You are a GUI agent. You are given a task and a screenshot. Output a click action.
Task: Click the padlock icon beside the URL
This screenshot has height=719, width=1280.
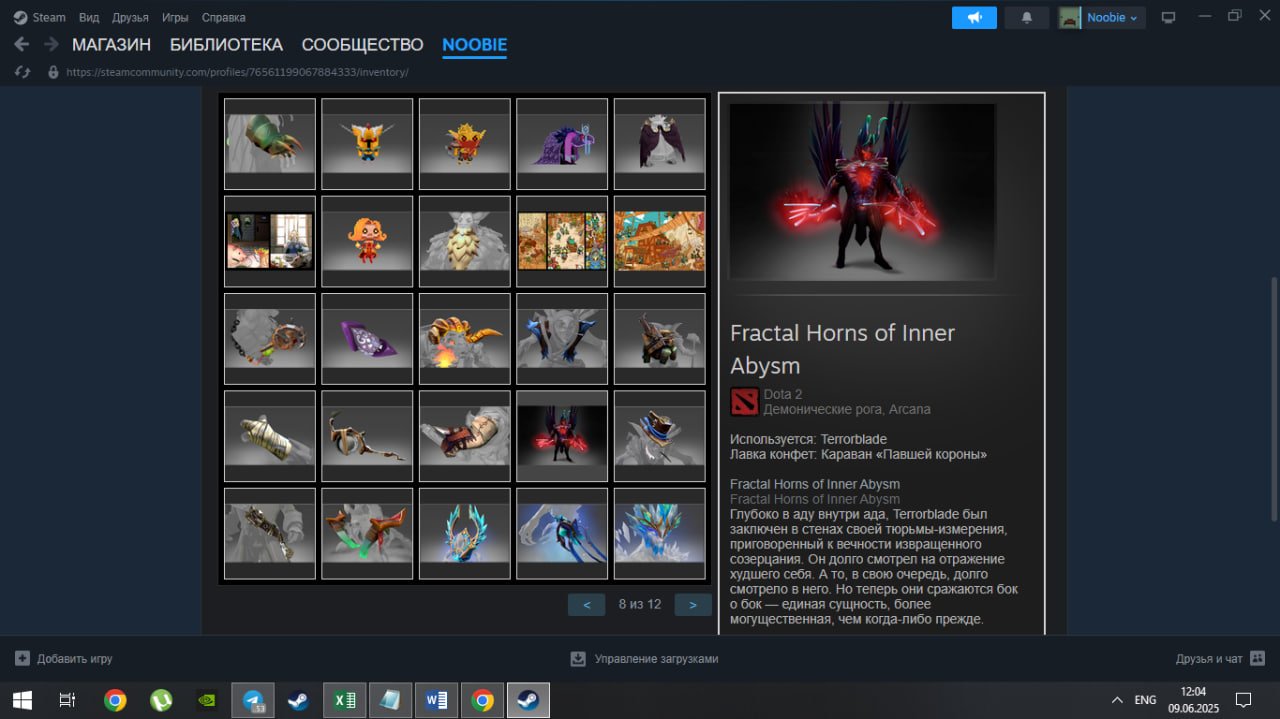[53, 72]
